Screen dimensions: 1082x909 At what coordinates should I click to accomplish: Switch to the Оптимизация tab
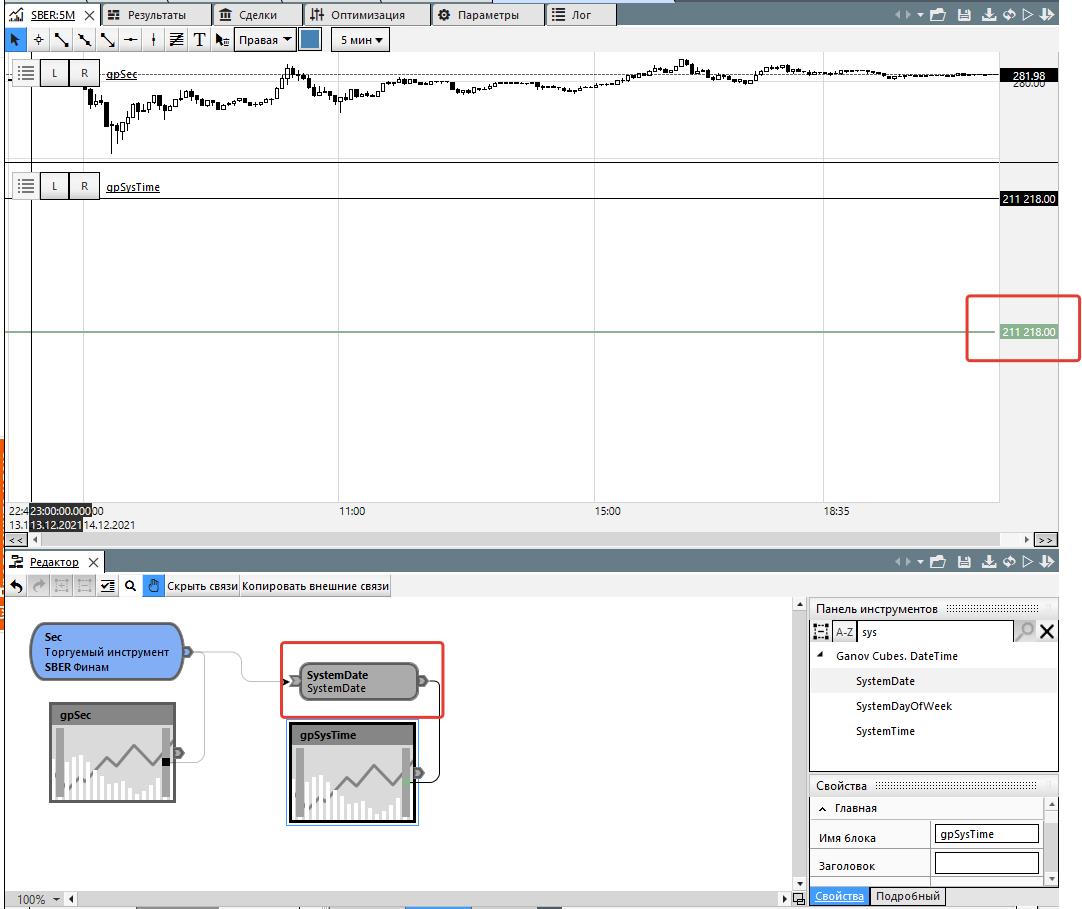[x=366, y=15]
